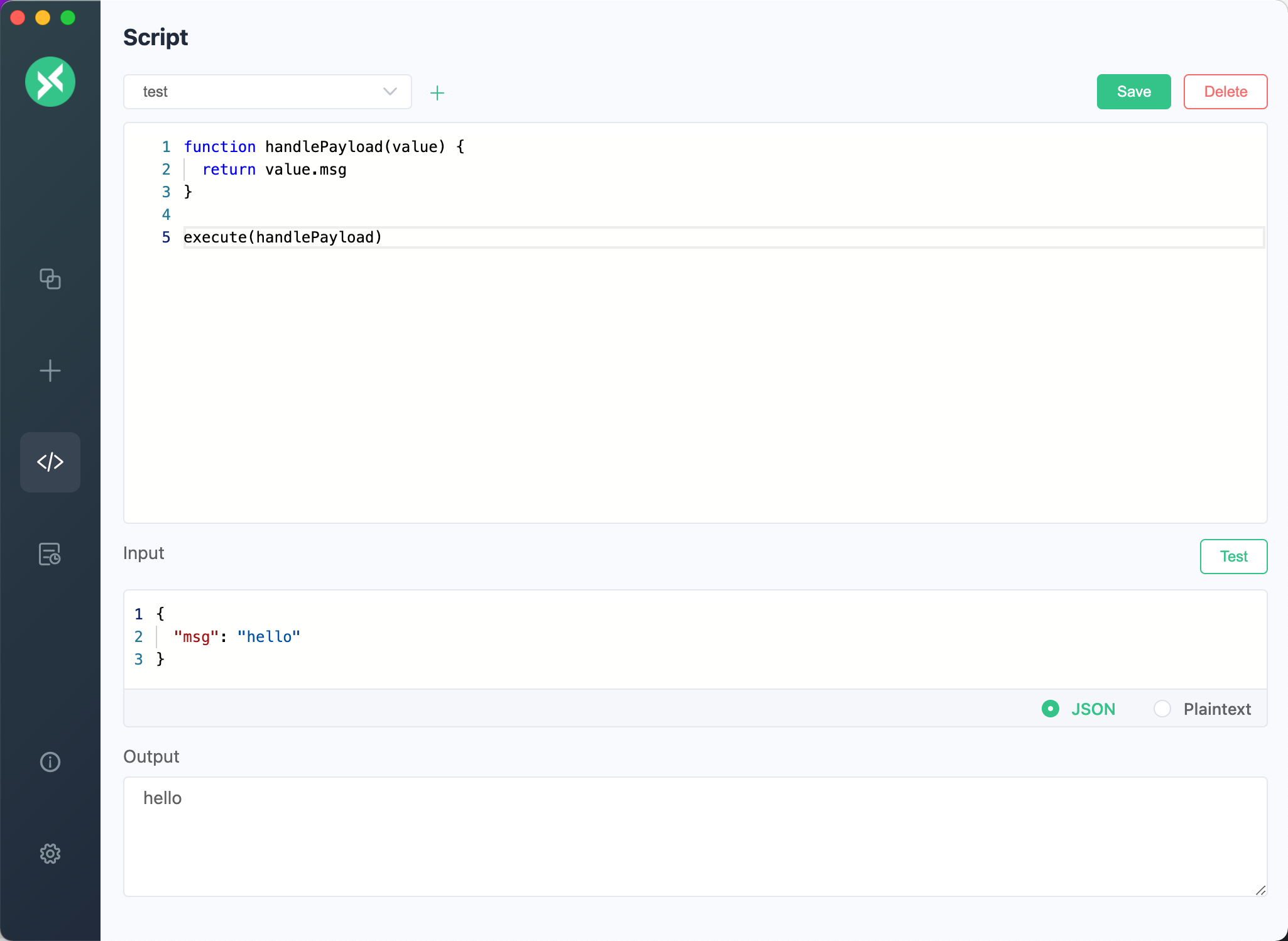
Task: Click the Output resize handle corner
Action: coord(1260,890)
